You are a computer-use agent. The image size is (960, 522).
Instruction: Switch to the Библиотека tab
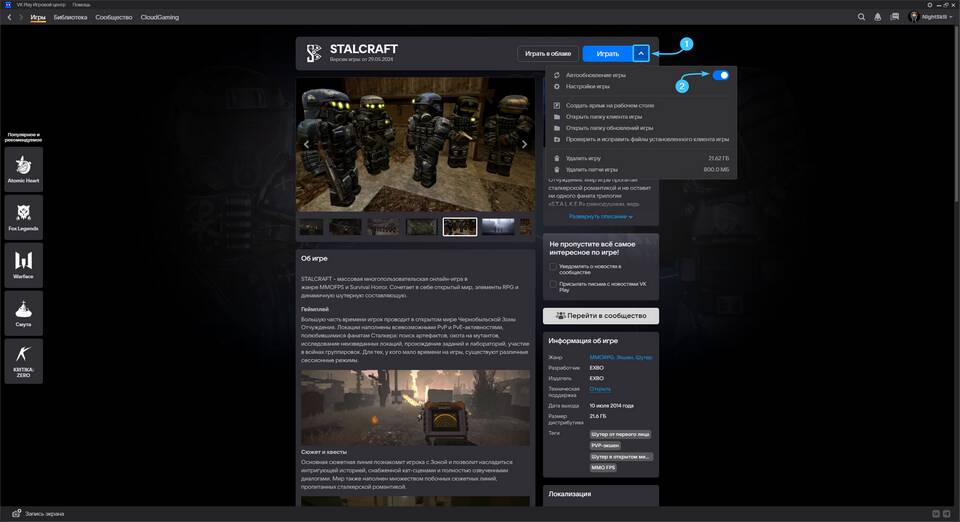coord(70,17)
